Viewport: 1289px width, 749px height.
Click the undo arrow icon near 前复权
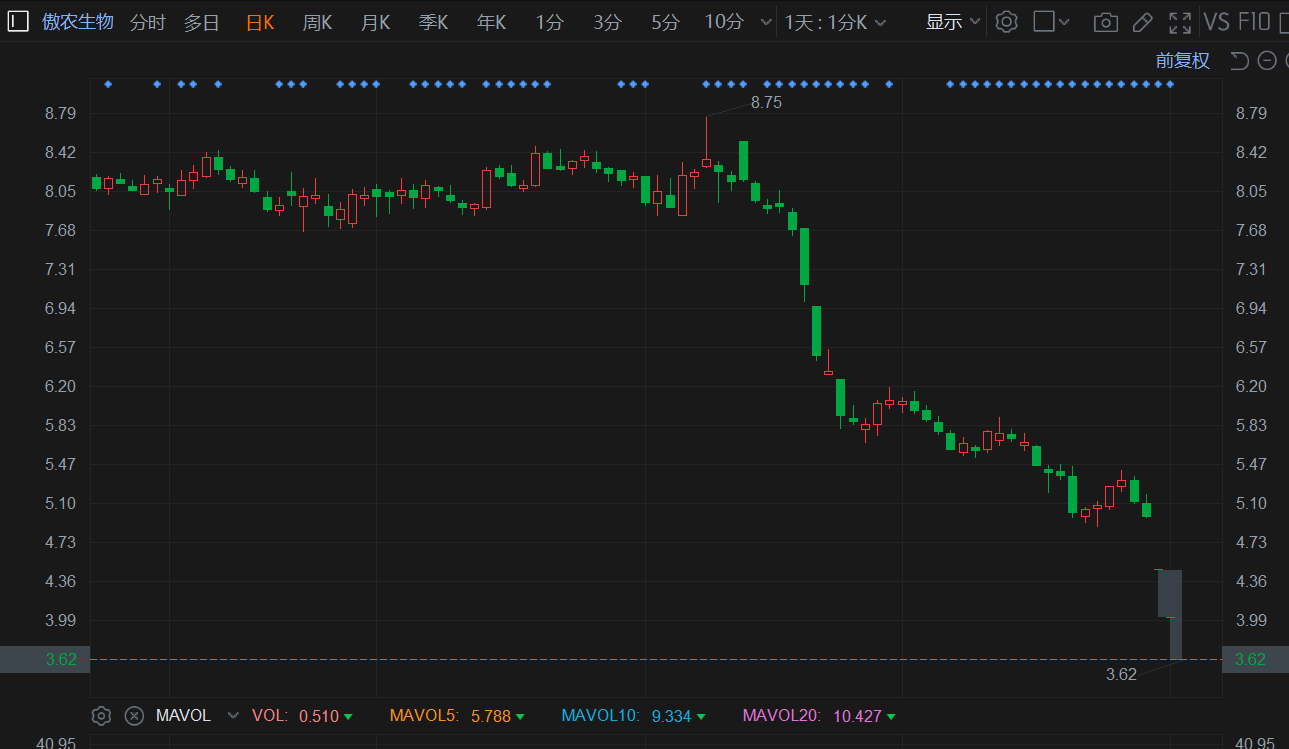[1239, 61]
